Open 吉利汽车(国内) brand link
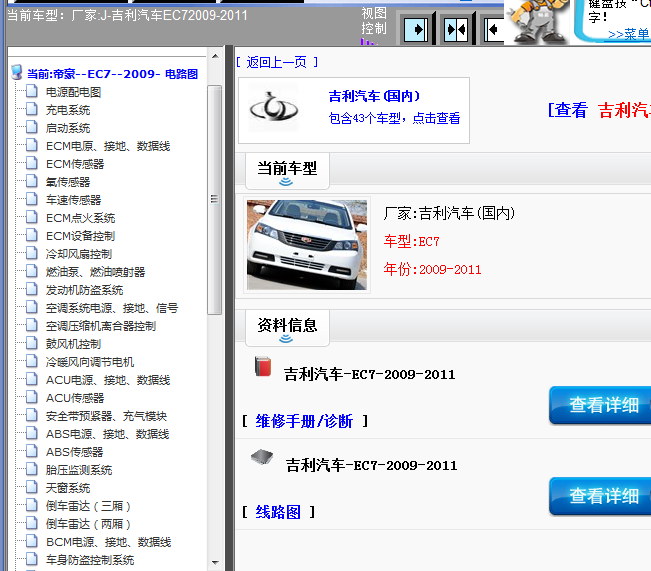The image size is (651, 571). 374,96
